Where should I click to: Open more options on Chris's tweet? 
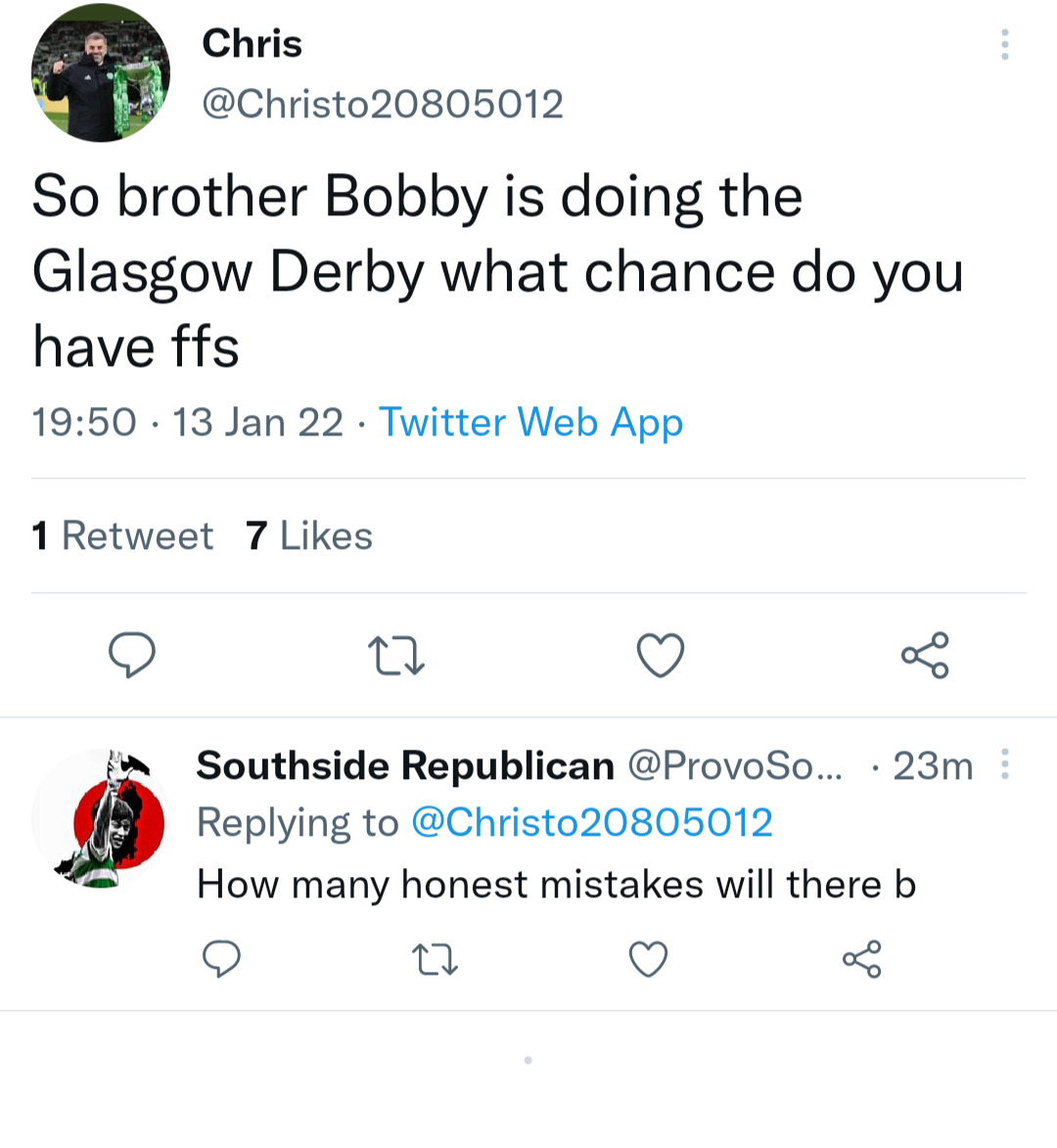click(x=1005, y=45)
